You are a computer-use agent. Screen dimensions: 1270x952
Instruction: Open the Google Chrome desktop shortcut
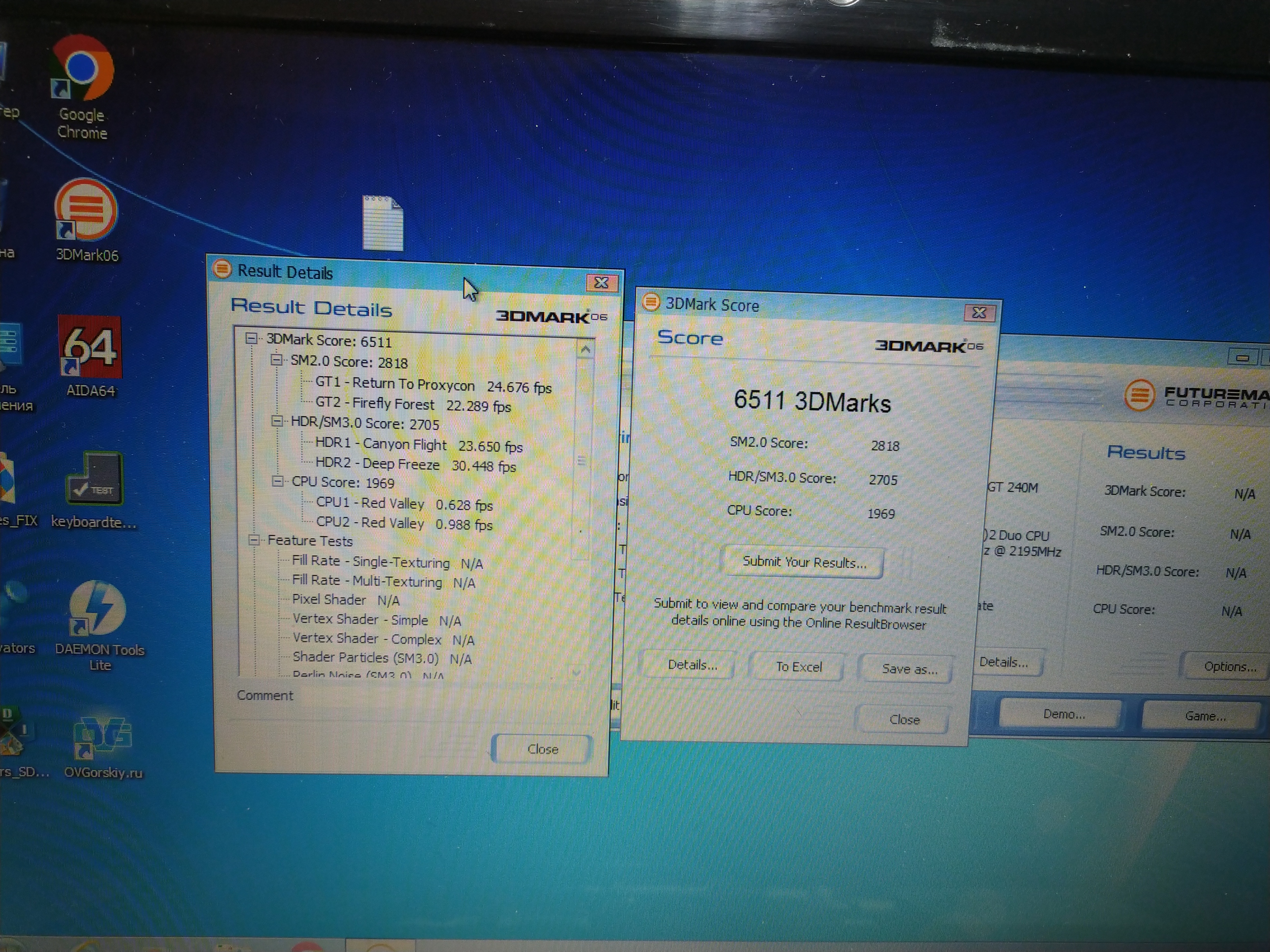83,87
